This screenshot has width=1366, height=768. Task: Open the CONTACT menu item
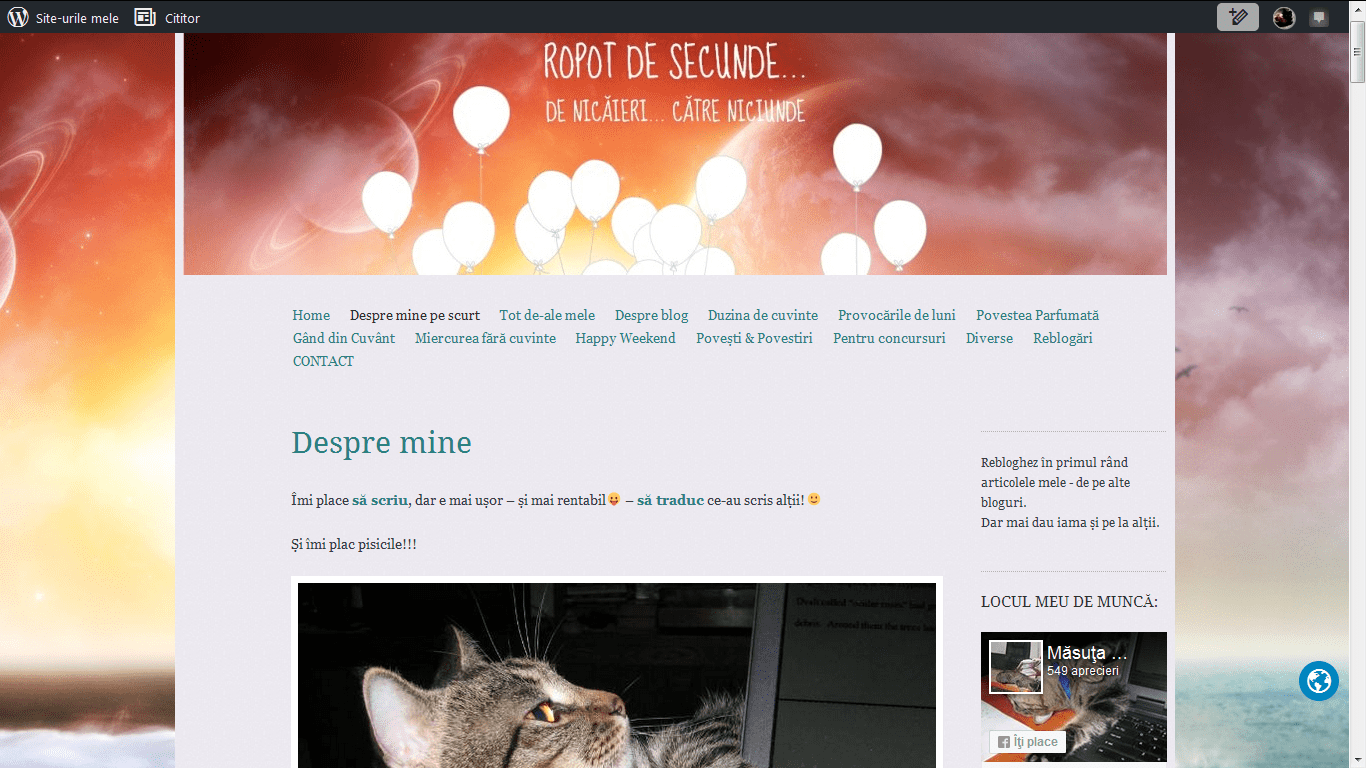pos(323,361)
